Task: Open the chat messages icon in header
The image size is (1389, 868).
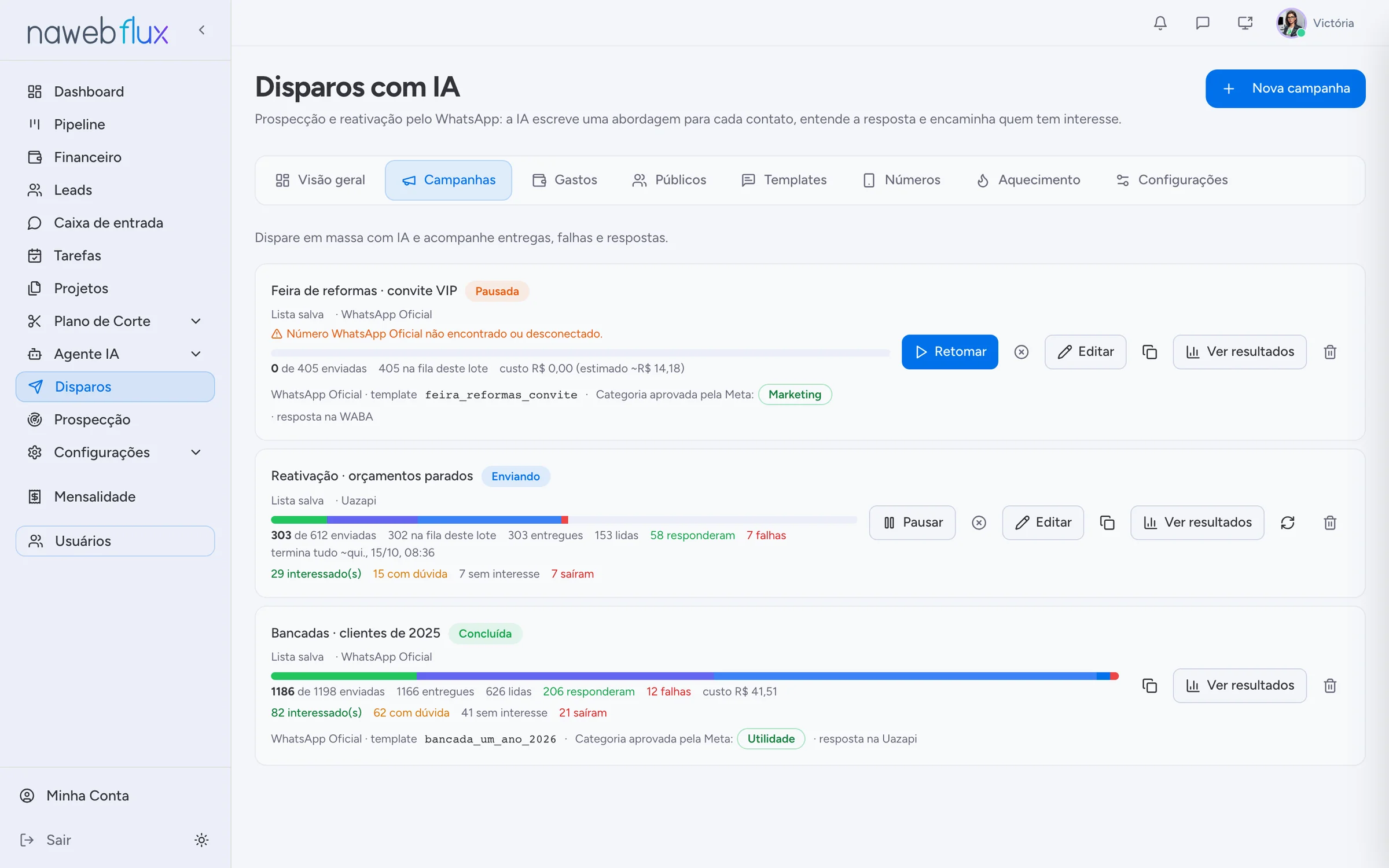Action: pos(1203,23)
